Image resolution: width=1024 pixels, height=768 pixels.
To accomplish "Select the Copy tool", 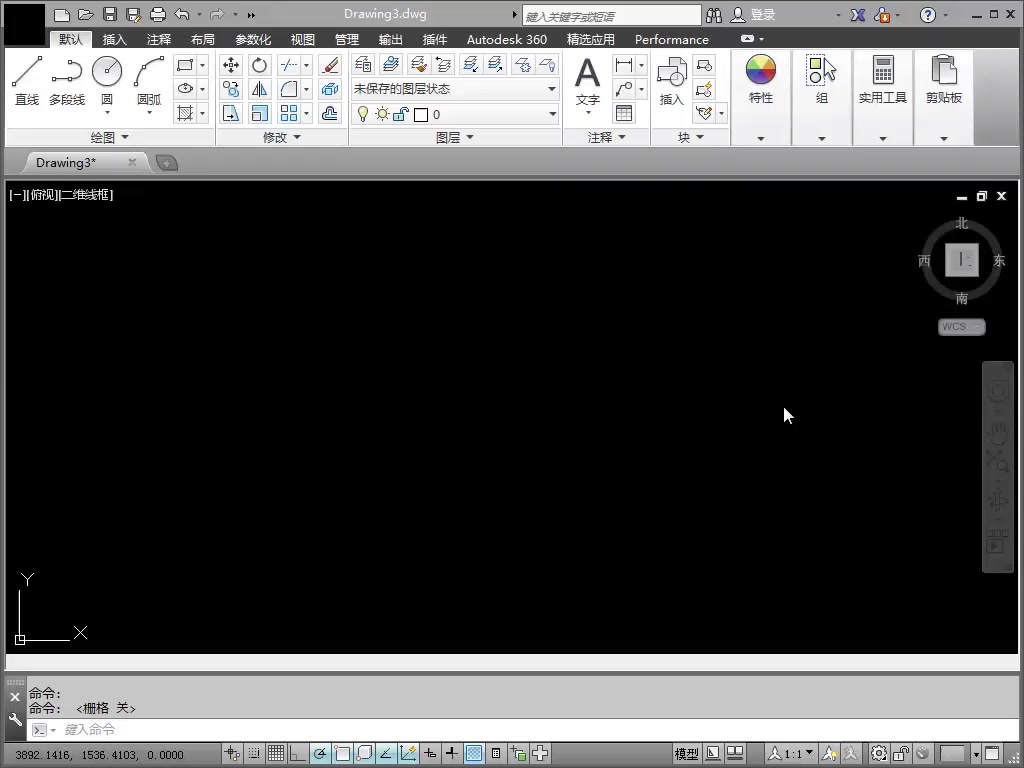I will (x=231, y=89).
